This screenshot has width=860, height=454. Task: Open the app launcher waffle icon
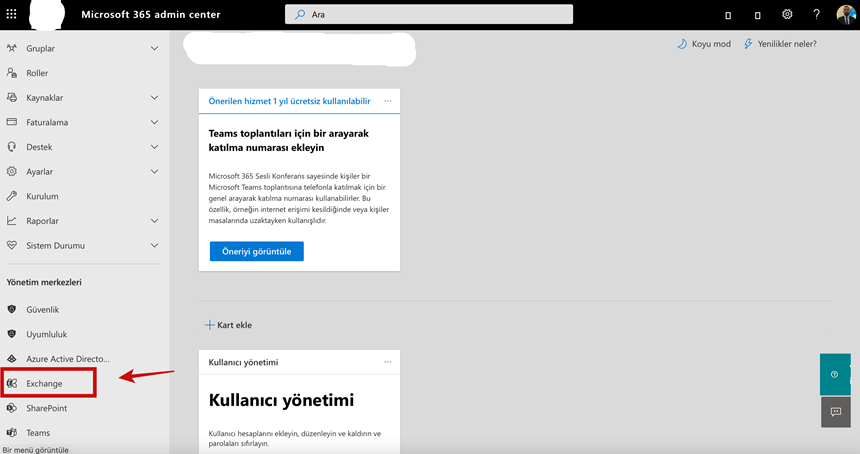point(11,14)
